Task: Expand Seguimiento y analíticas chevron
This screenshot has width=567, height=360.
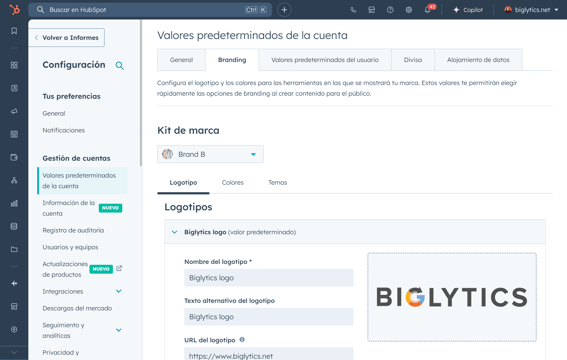Action: point(119,330)
